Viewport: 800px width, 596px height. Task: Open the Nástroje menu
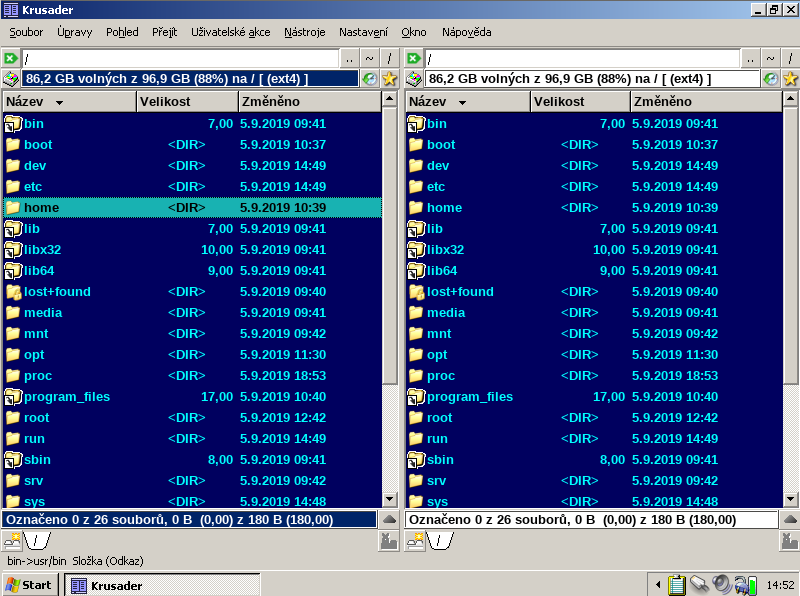coord(305,32)
